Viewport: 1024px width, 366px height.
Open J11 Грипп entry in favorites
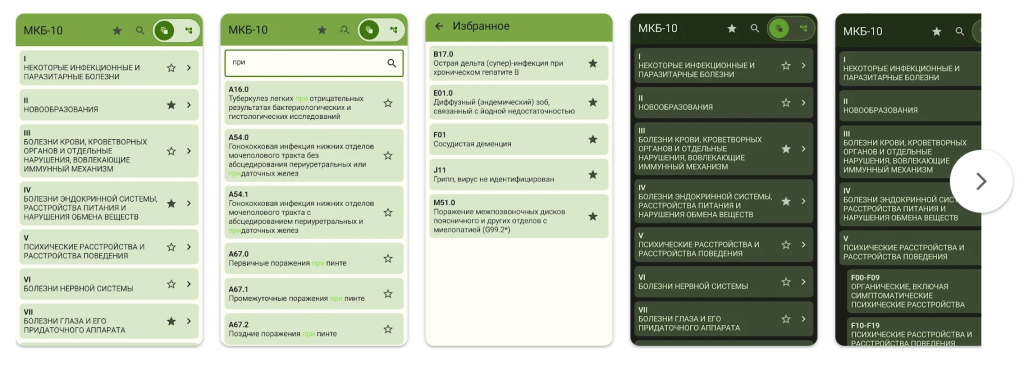click(519, 175)
